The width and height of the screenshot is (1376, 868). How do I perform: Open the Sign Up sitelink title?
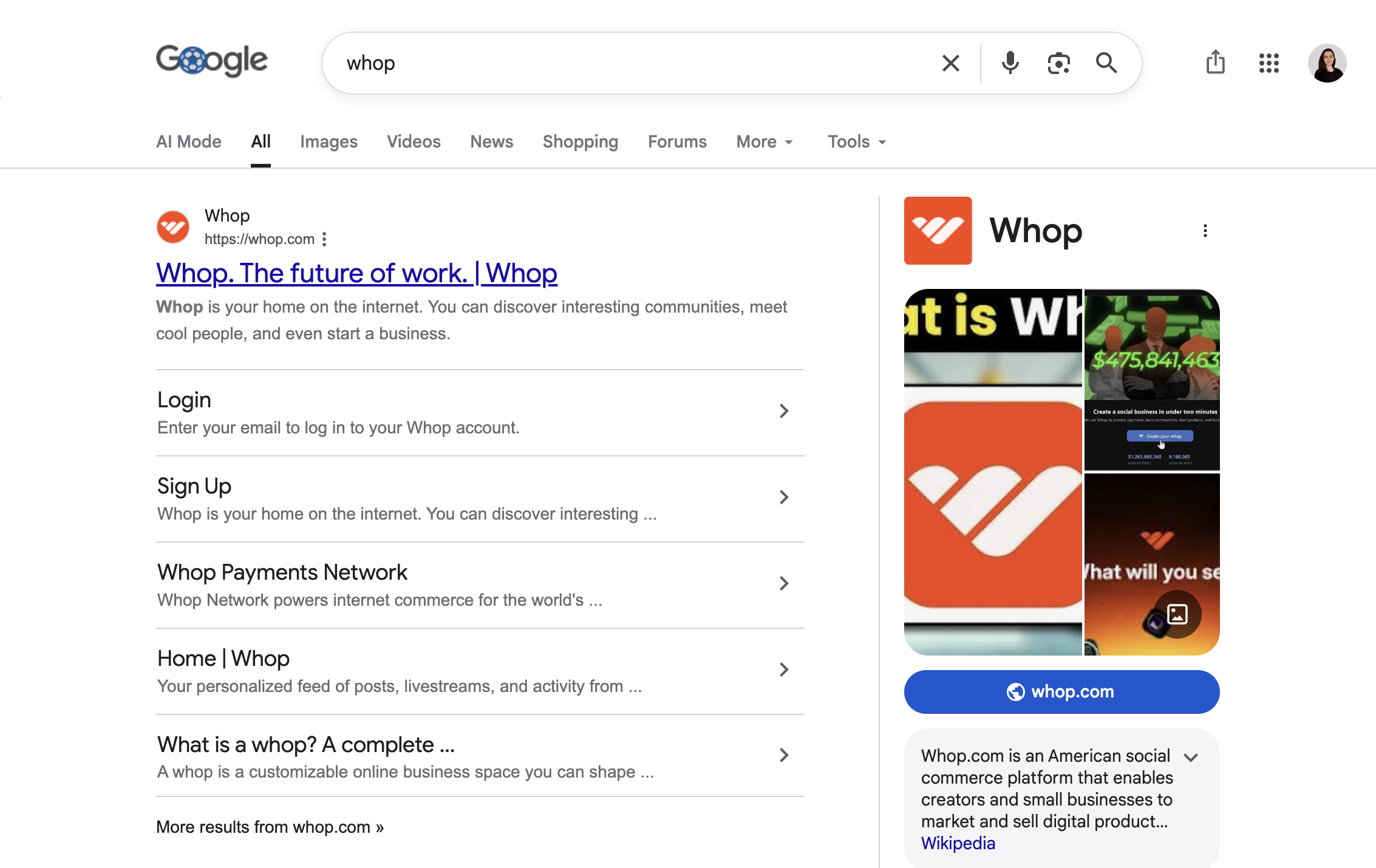coord(194,486)
